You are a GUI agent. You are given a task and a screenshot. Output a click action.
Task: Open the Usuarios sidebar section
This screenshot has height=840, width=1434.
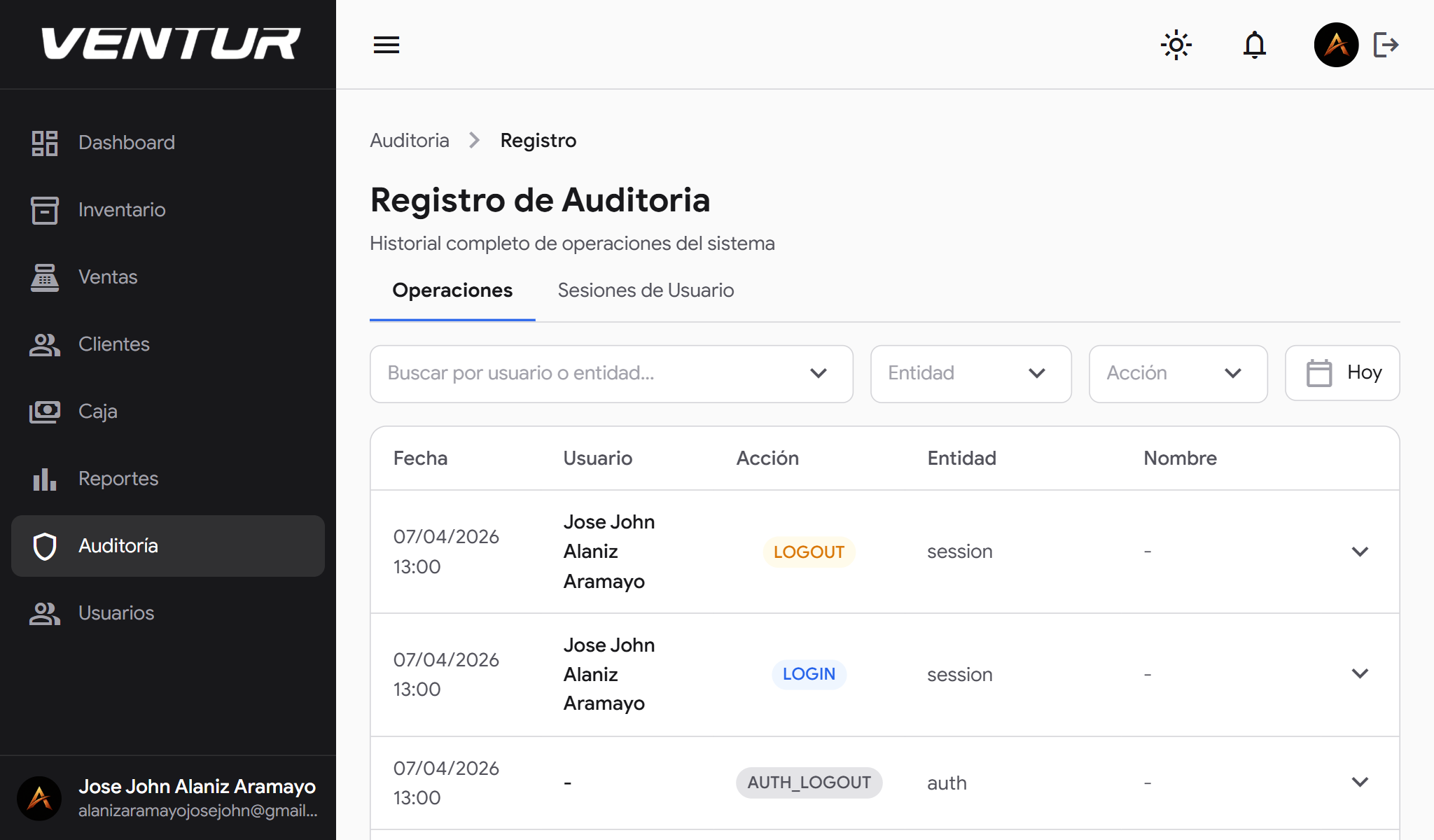click(116, 613)
